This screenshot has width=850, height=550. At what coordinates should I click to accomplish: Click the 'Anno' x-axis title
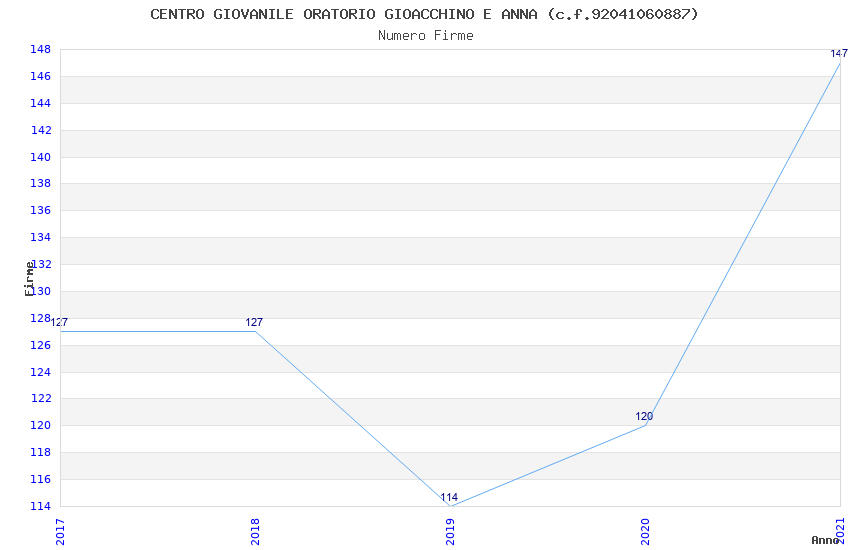pos(825,540)
